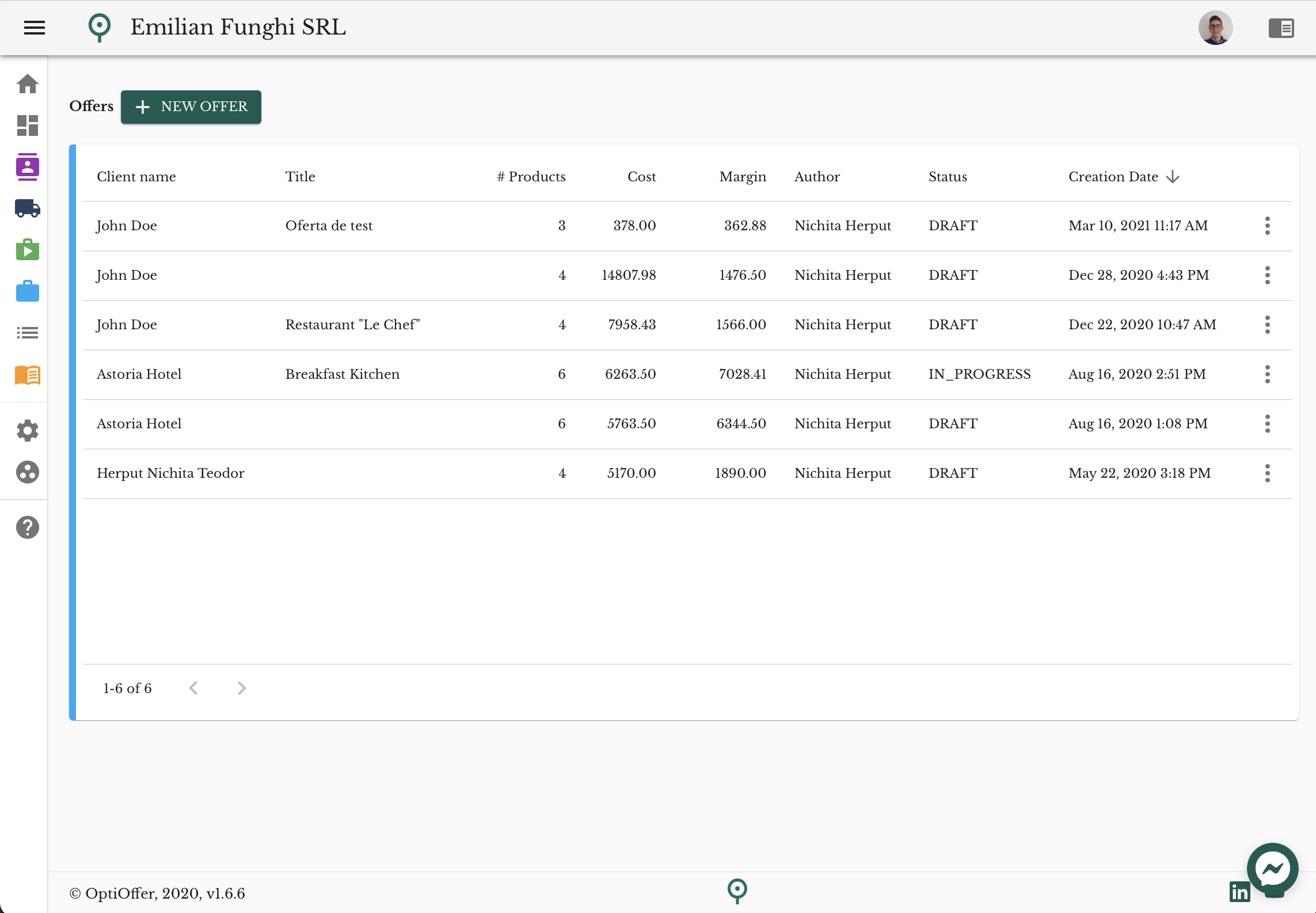Open Settings gear in sidebar
Viewport: 1316px width, 913px height.
pyautogui.click(x=28, y=431)
